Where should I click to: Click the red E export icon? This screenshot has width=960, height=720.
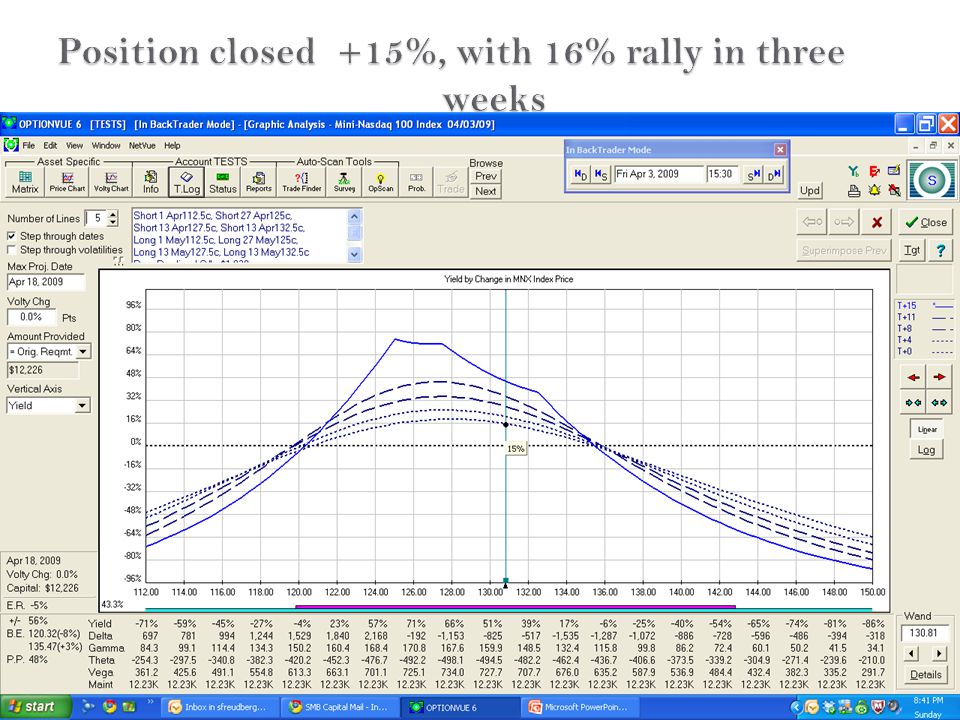[874, 171]
